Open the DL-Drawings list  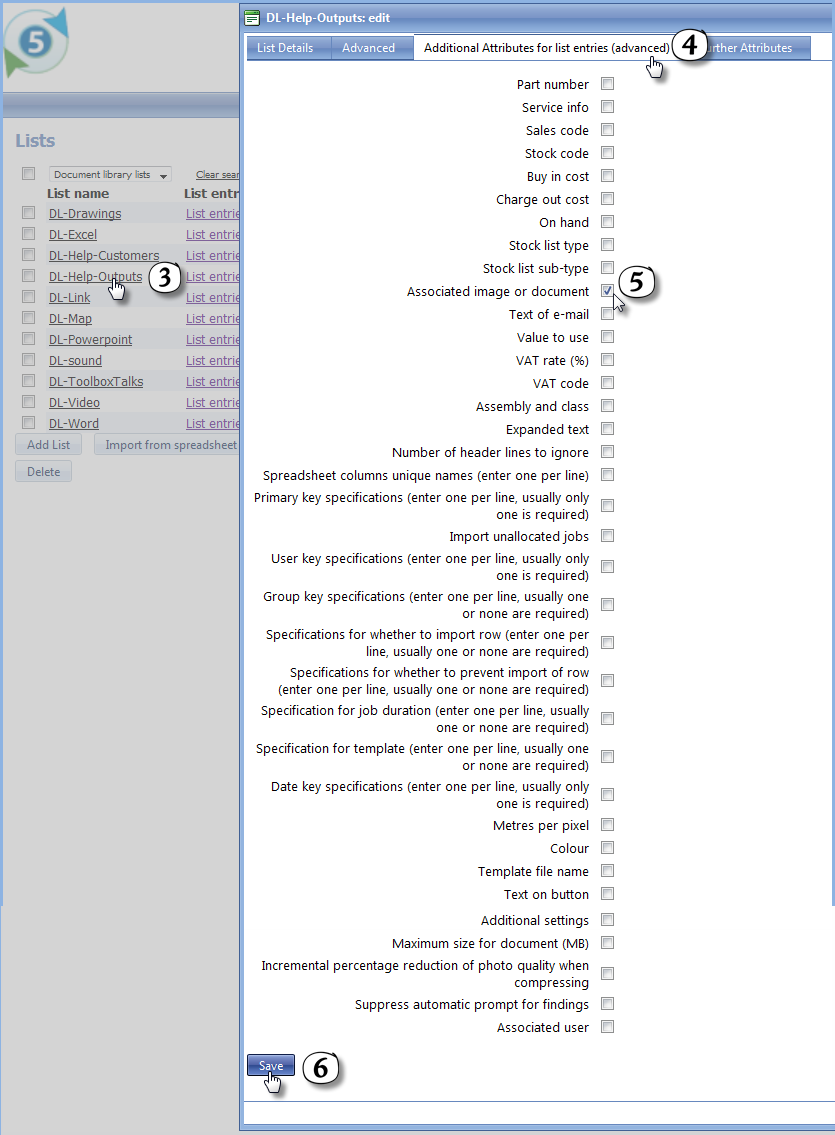(x=85, y=214)
